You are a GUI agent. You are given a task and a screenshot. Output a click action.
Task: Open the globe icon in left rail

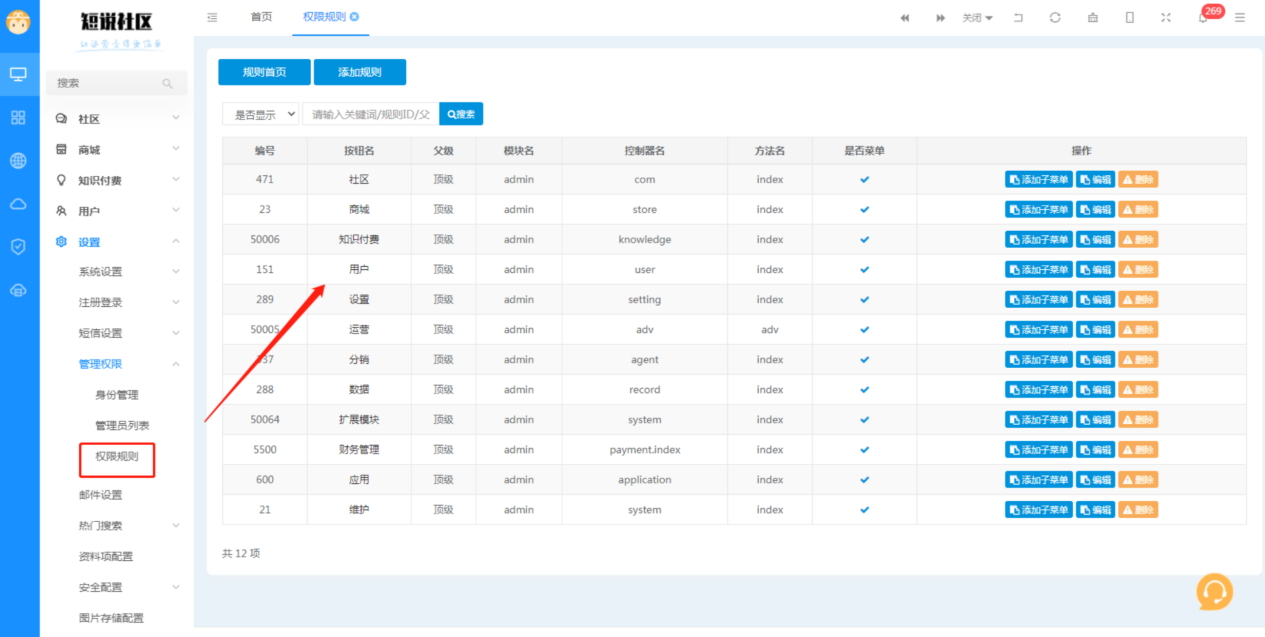(x=18, y=161)
